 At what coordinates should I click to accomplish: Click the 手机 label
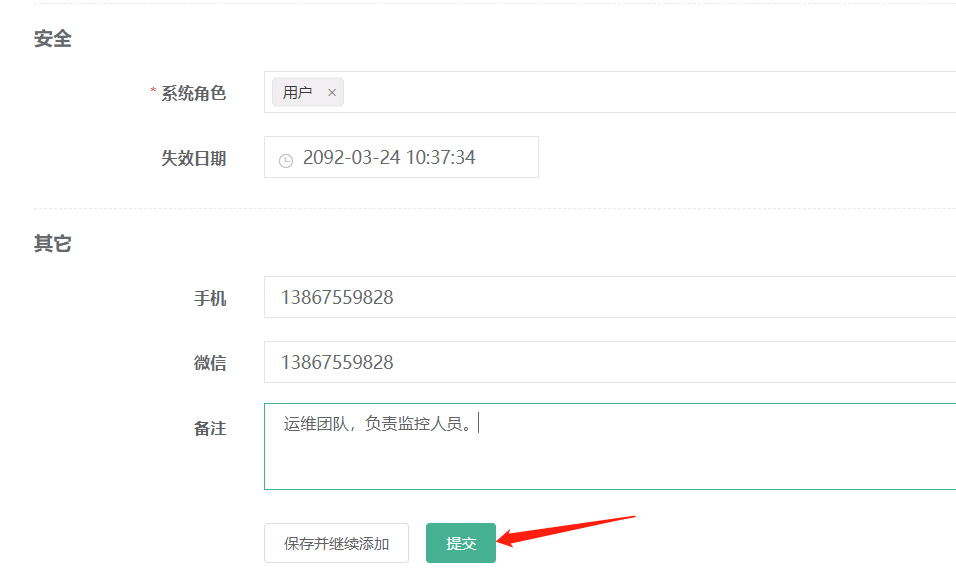210,299
